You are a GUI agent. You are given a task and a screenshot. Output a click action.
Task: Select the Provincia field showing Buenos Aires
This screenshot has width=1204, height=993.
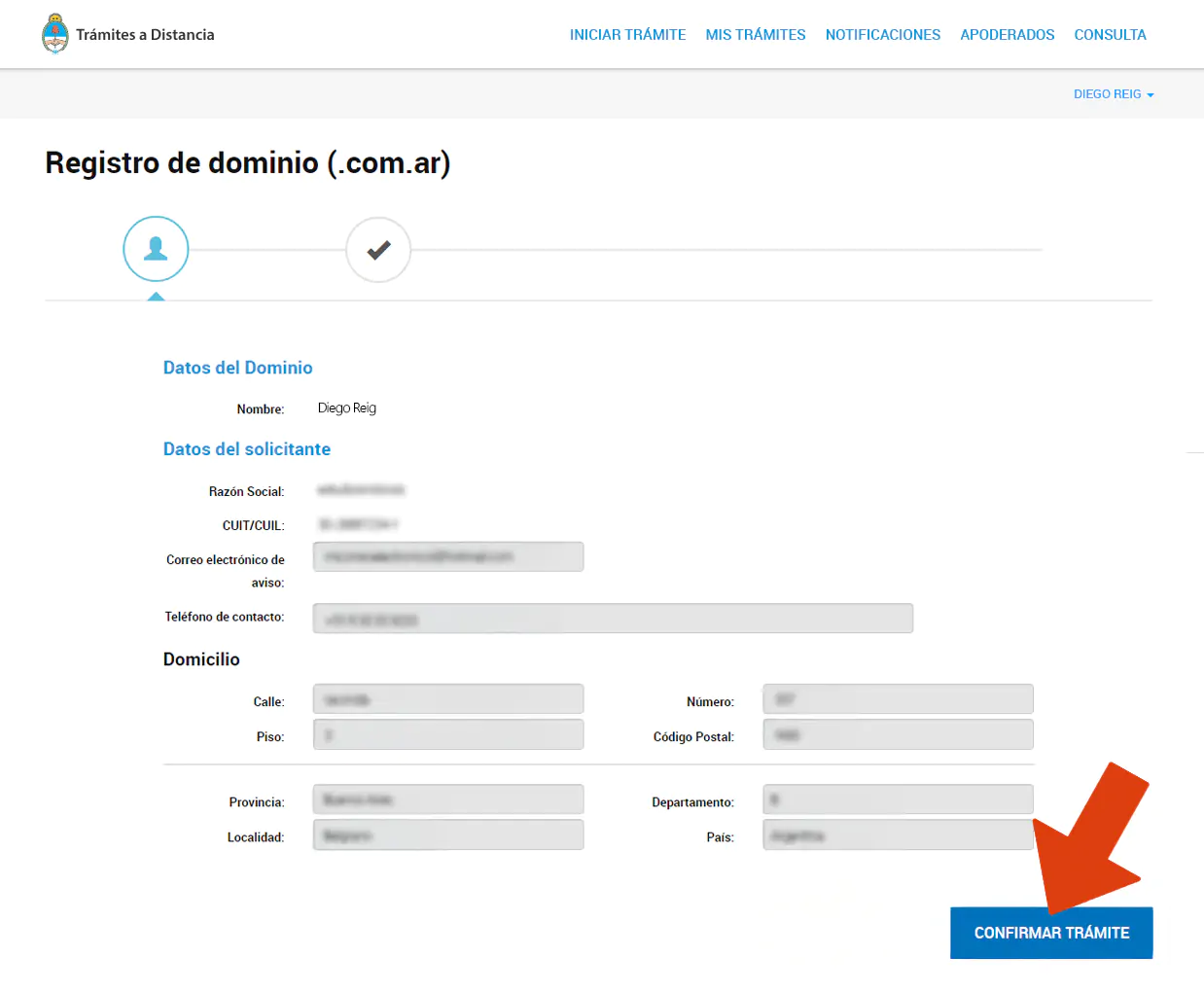[447, 798]
